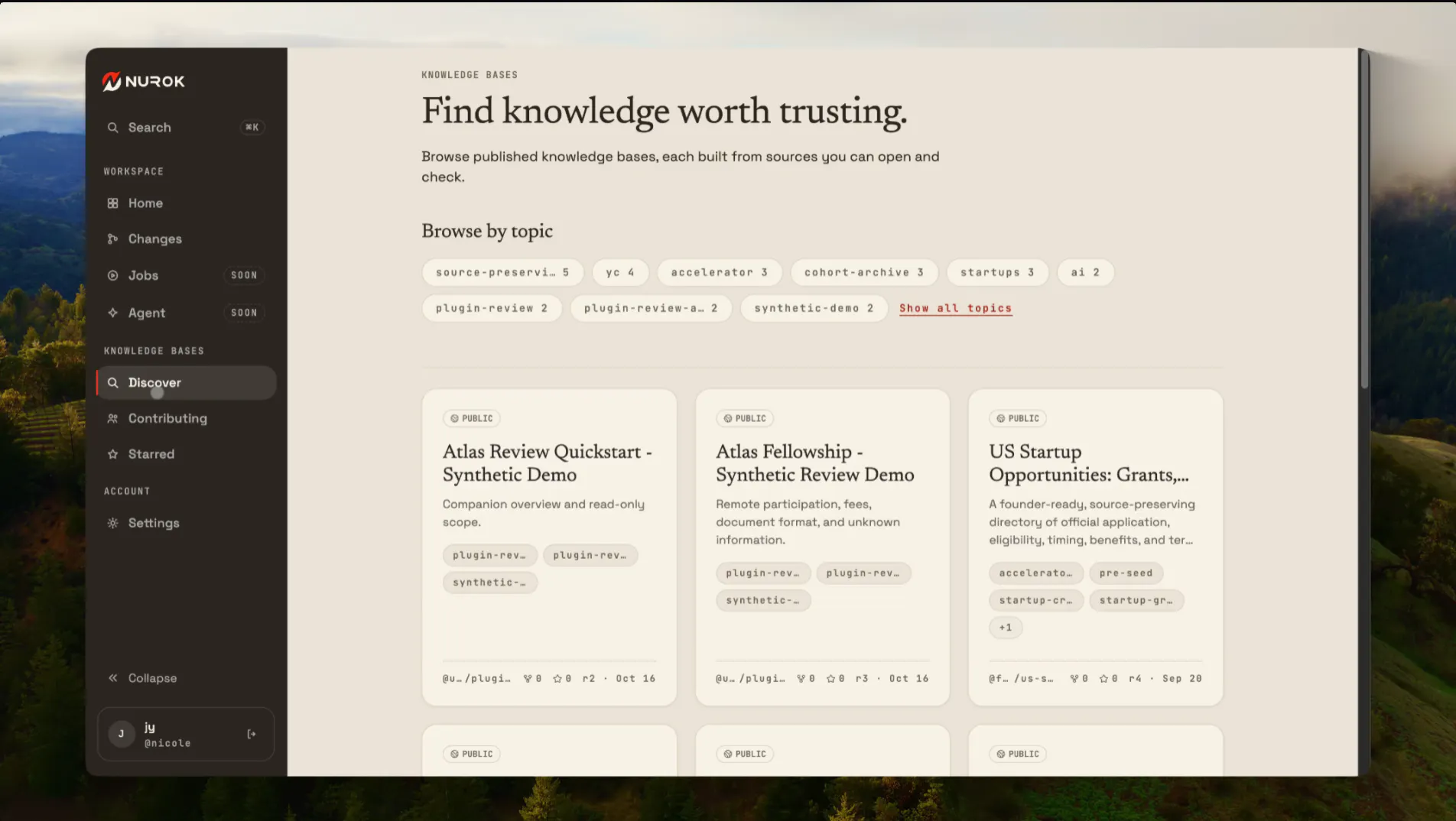Select Discover under Knowledge Bases
The height and width of the screenshot is (821, 1456).
(186, 383)
